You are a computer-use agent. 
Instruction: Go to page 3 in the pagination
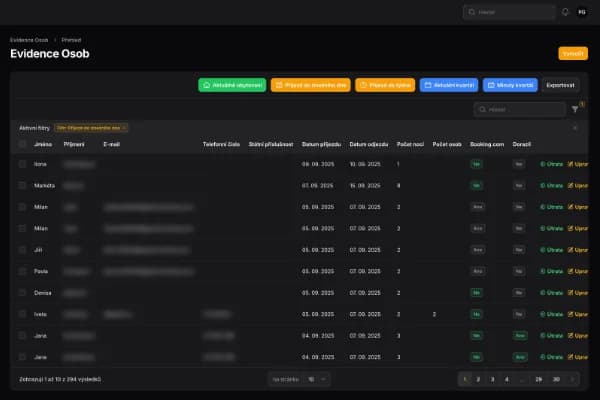pos(492,379)
